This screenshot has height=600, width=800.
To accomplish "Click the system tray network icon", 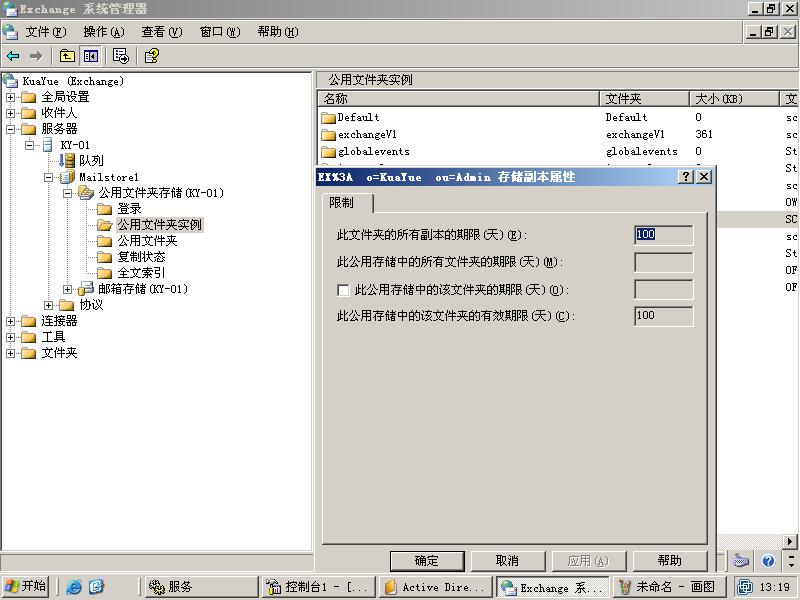I will tap(745, 587).
